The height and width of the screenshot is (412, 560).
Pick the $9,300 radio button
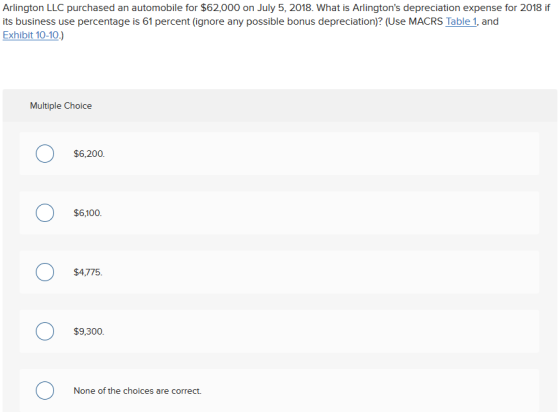45,331
